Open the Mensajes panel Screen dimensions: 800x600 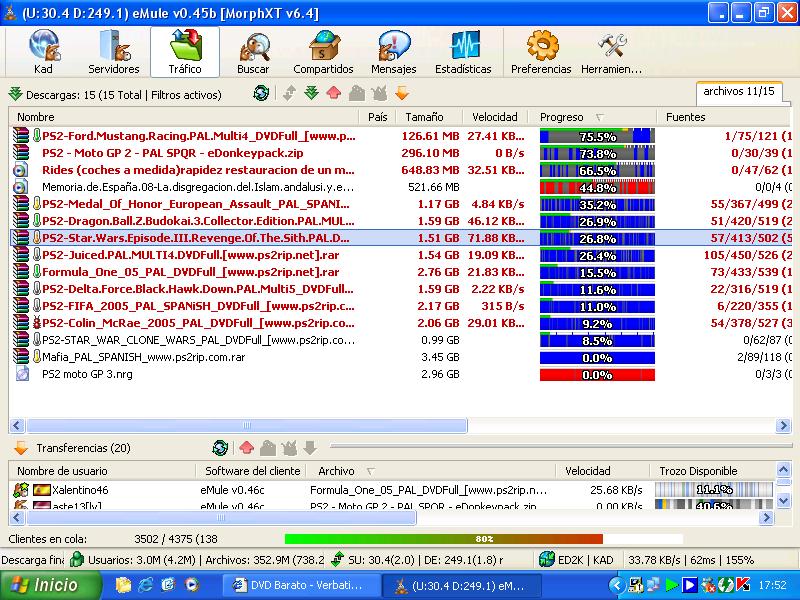(x=393, y=52)
